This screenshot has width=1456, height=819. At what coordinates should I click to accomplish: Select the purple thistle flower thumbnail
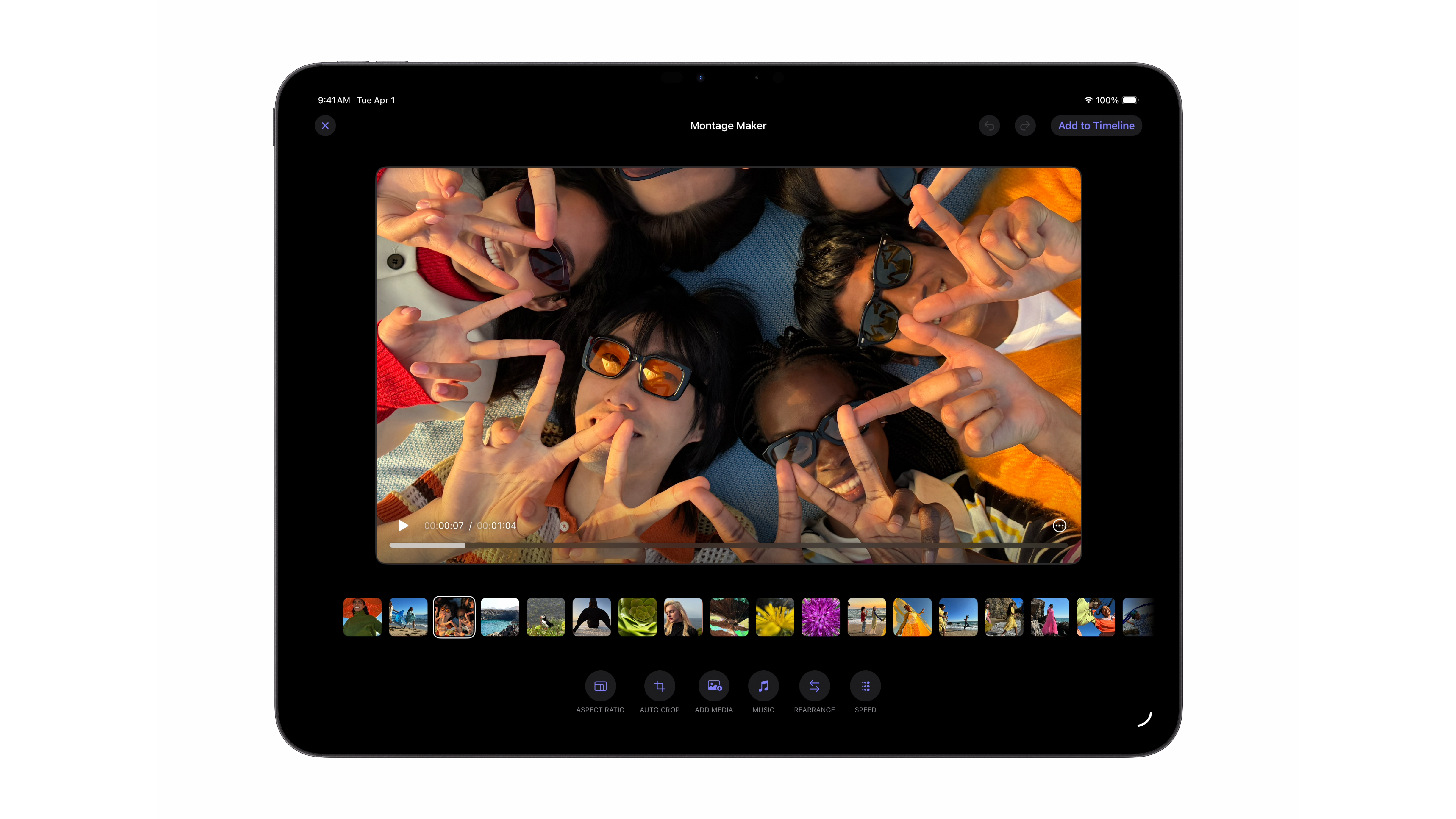coord(821,617)
